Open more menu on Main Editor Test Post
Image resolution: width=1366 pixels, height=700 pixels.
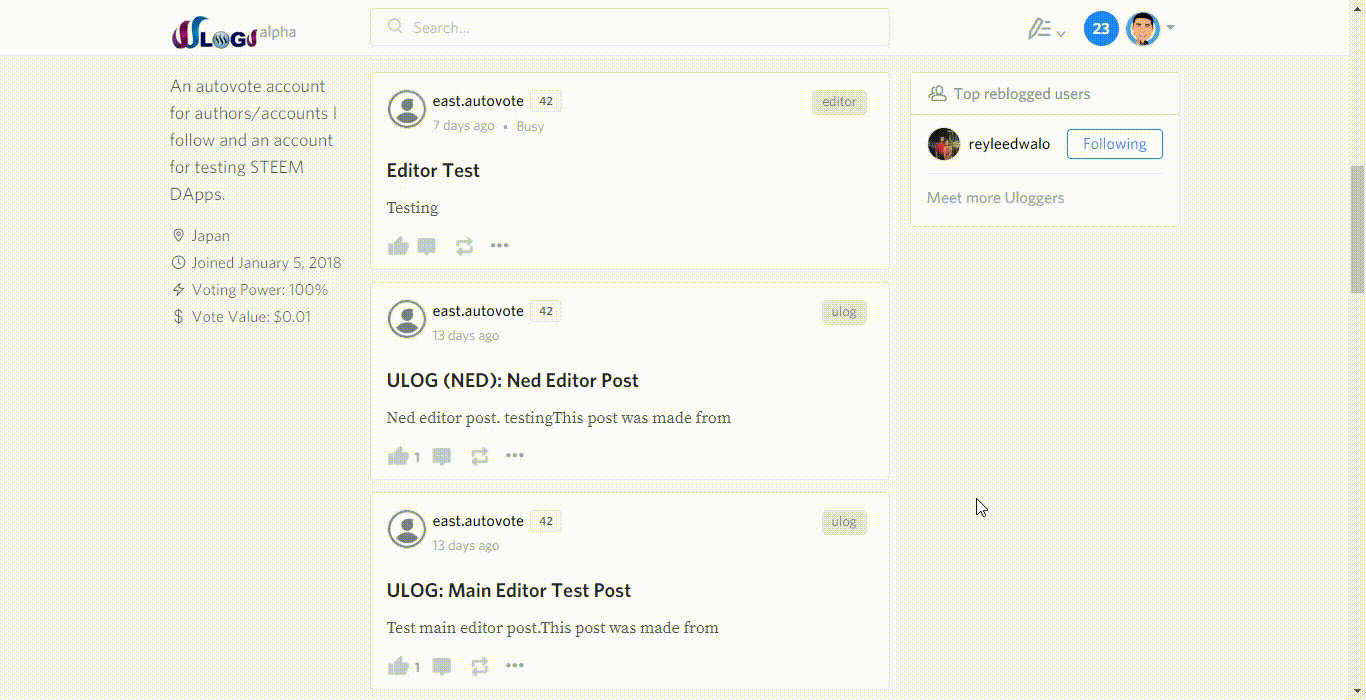click(x=514, y=665)
